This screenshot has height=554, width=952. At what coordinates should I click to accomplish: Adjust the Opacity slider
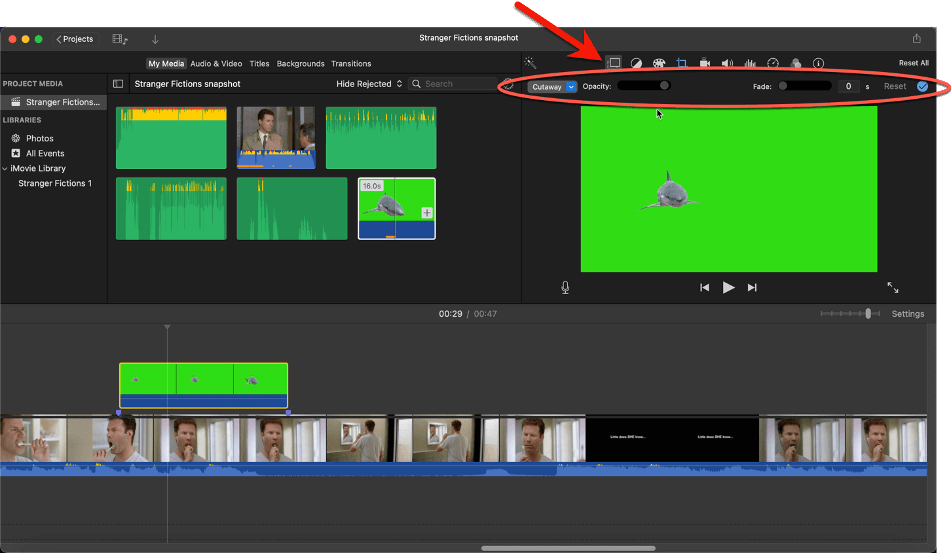pyautogui.click(x=644, y=86)
